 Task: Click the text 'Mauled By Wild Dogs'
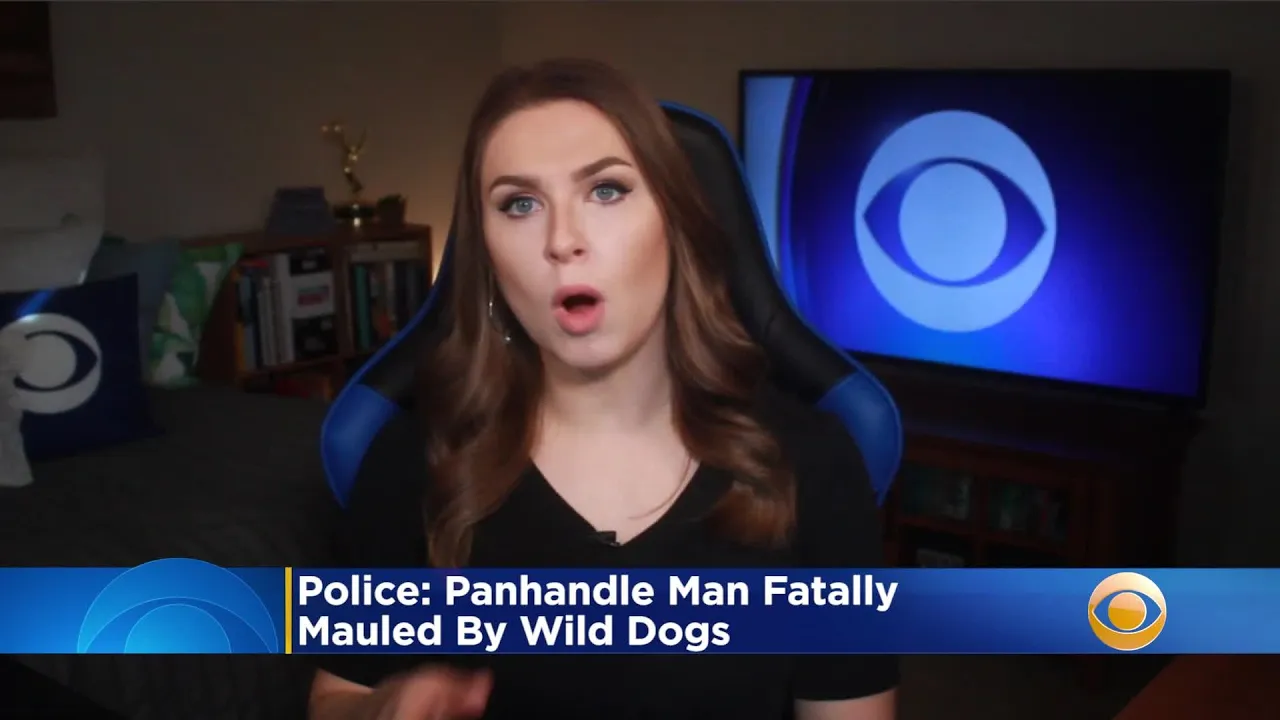pyautogui.click(x=514, y=632)
